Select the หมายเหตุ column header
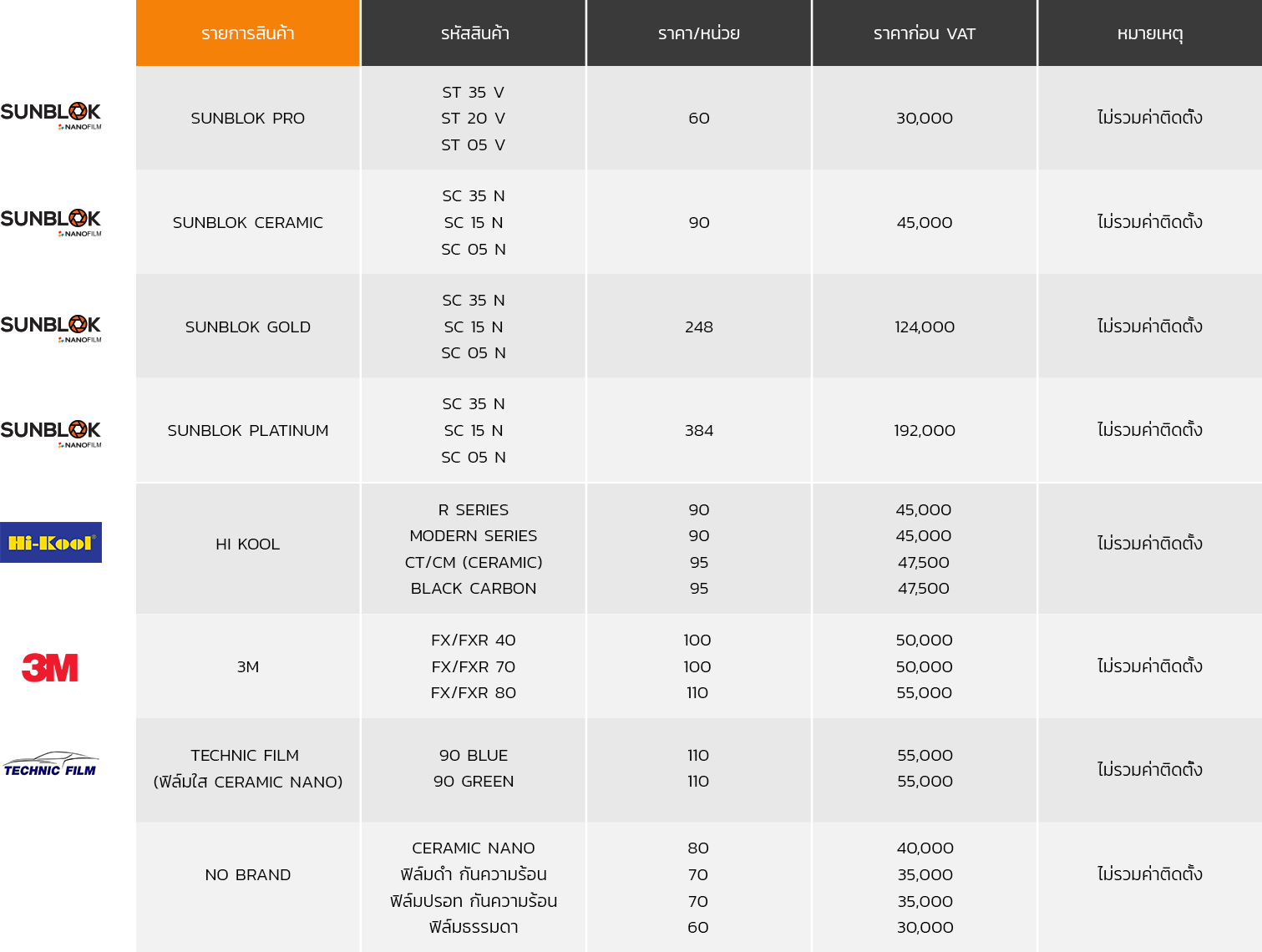The width and height of the screenshot is (1262, 952). tap(1150, 33)
